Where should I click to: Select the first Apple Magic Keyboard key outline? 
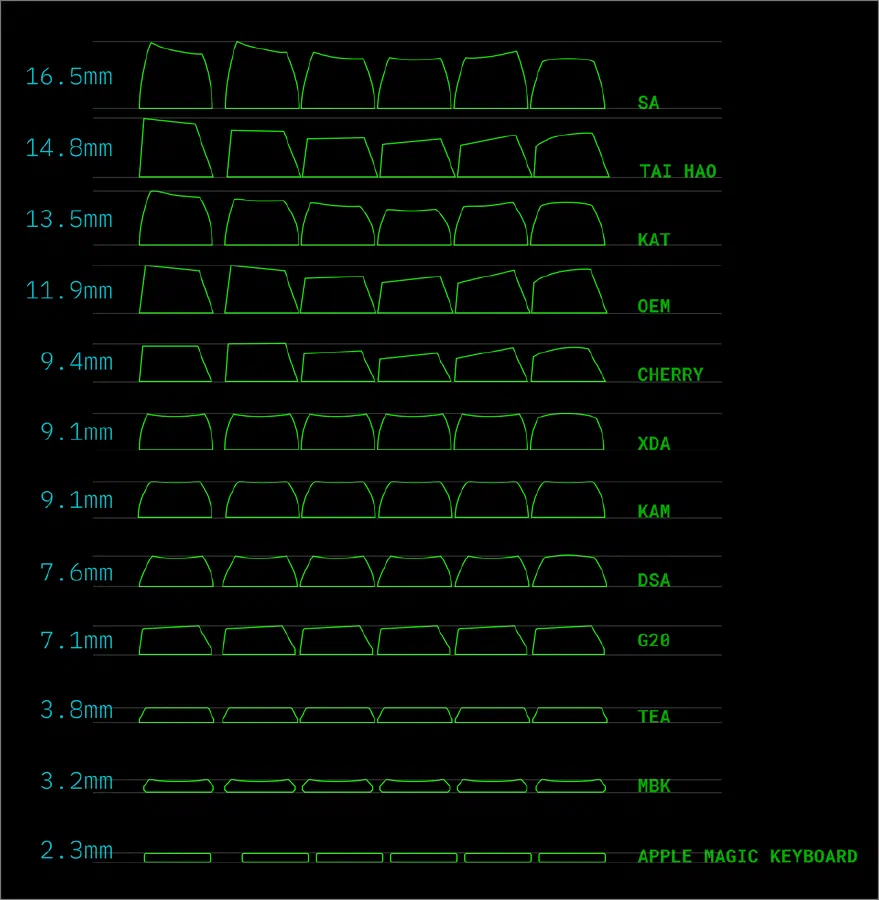pyautogui.click(x=177, y=858)
